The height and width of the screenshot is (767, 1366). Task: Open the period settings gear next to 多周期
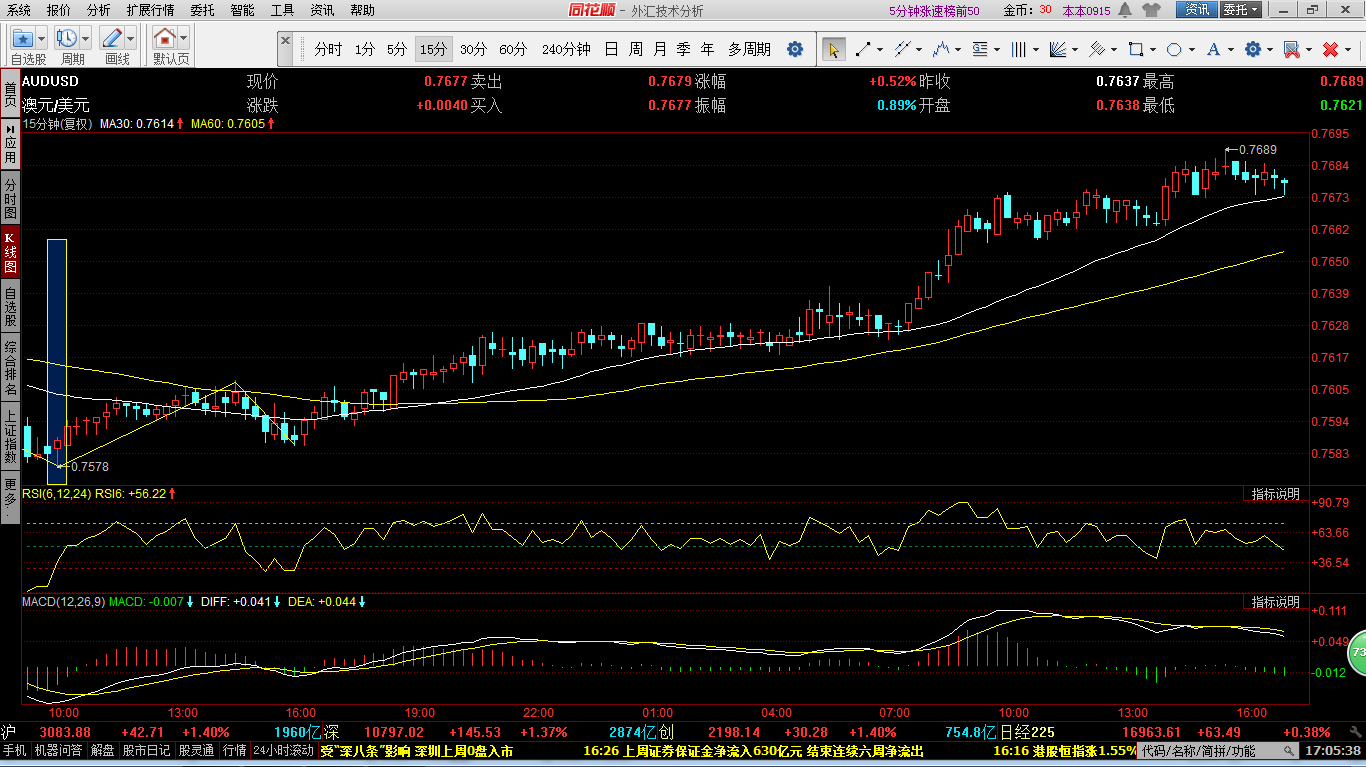click(x=795, y=49)
